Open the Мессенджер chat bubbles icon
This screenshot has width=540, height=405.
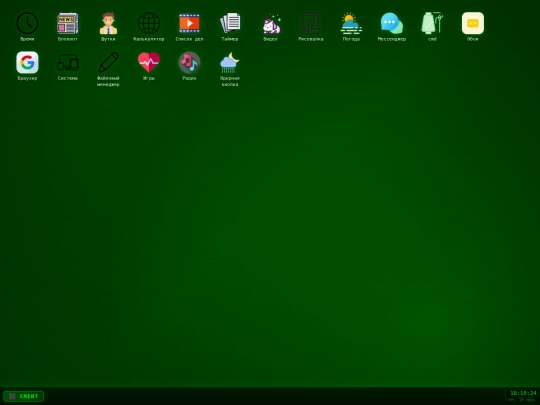(x=392, y=23)
